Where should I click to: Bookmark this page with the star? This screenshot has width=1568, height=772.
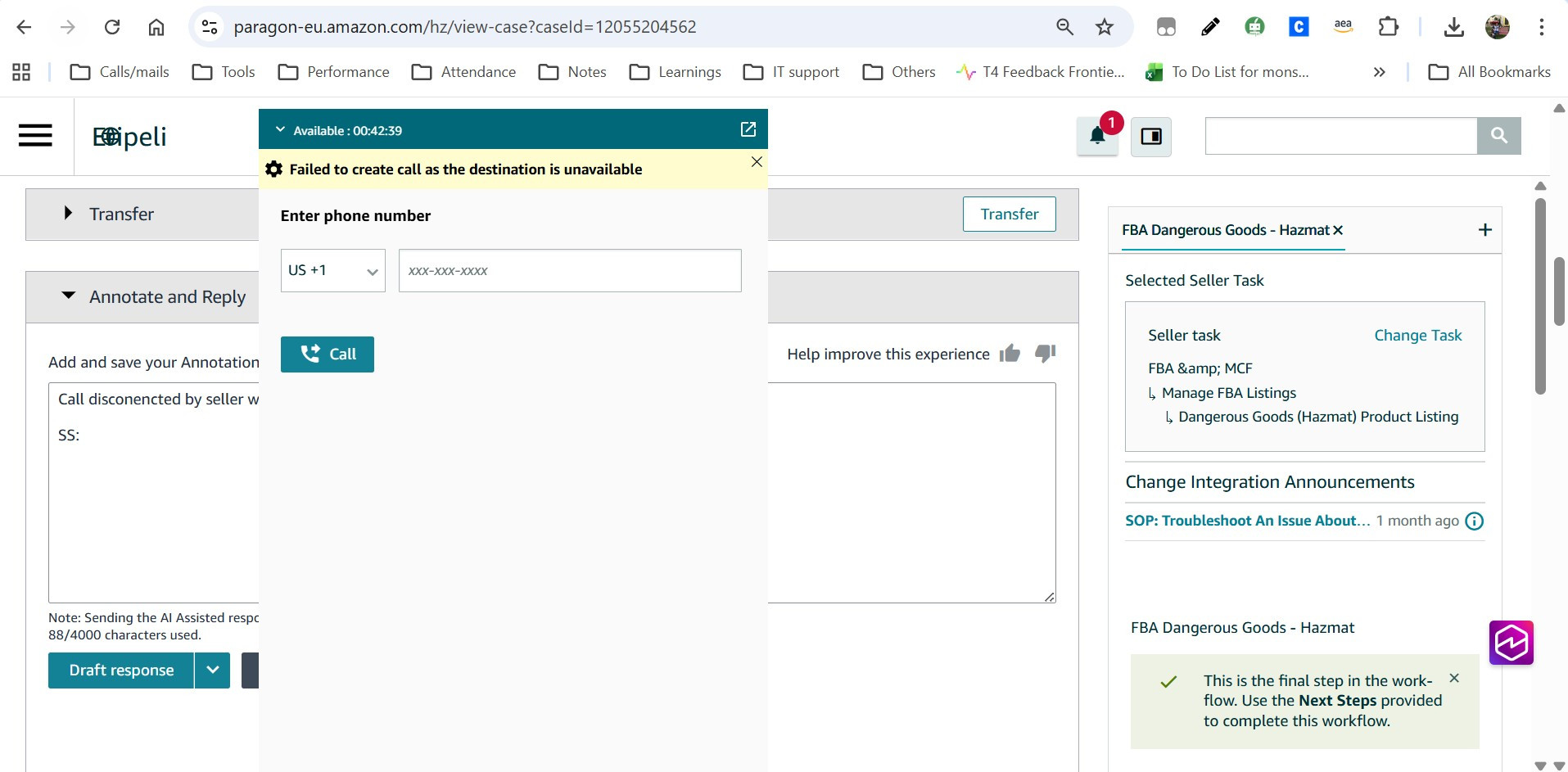tap(1105, 27)
